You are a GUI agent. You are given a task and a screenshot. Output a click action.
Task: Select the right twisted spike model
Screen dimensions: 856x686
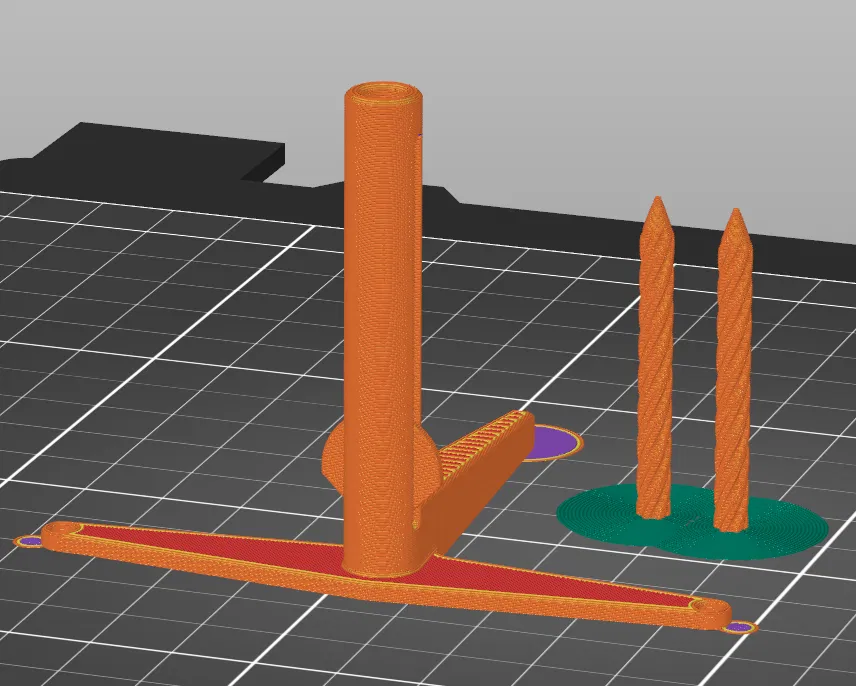click(x=734, y=370)
